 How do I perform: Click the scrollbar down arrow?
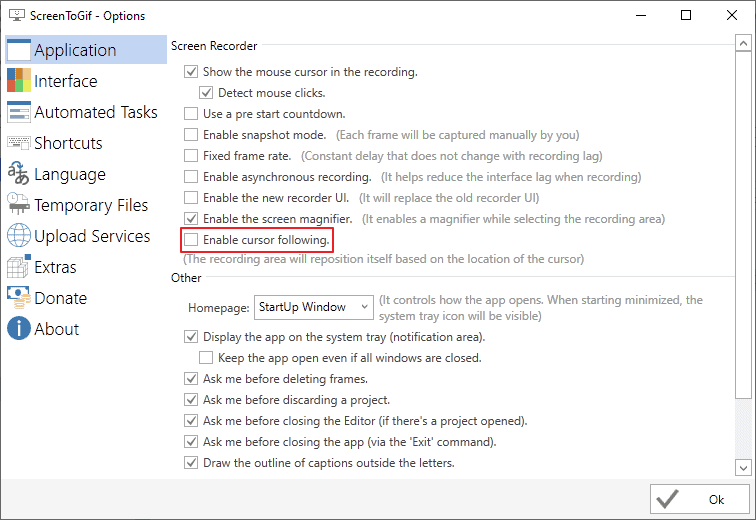(743, 467)
